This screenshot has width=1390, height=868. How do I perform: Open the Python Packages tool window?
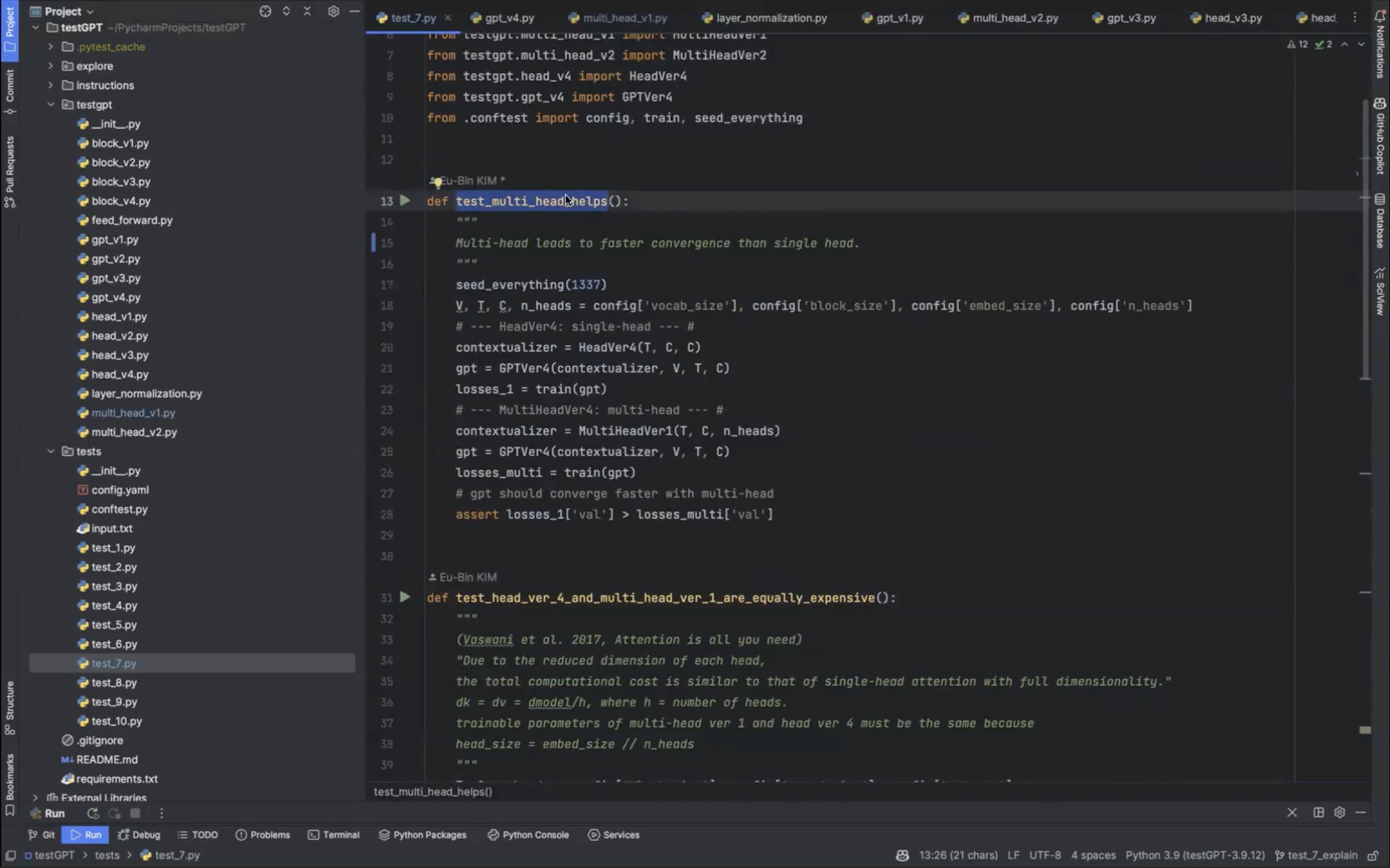[422, 835]
